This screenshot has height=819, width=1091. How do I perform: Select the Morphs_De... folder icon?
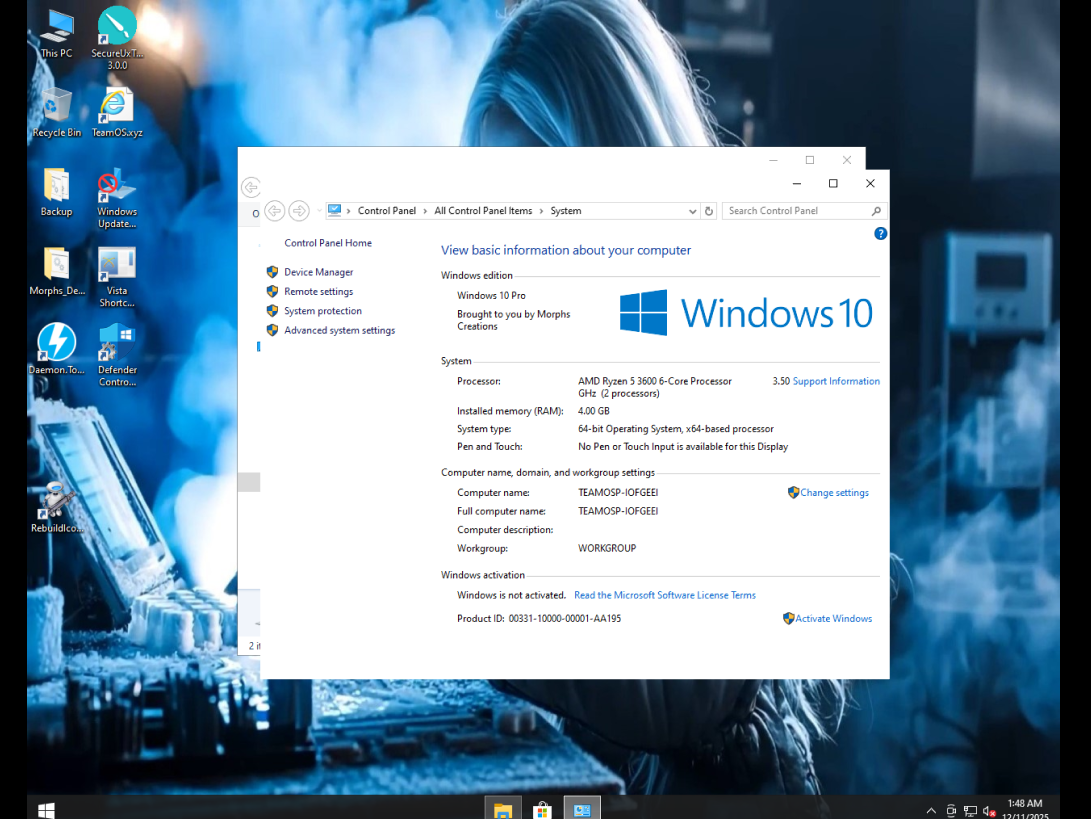[56, 271]
